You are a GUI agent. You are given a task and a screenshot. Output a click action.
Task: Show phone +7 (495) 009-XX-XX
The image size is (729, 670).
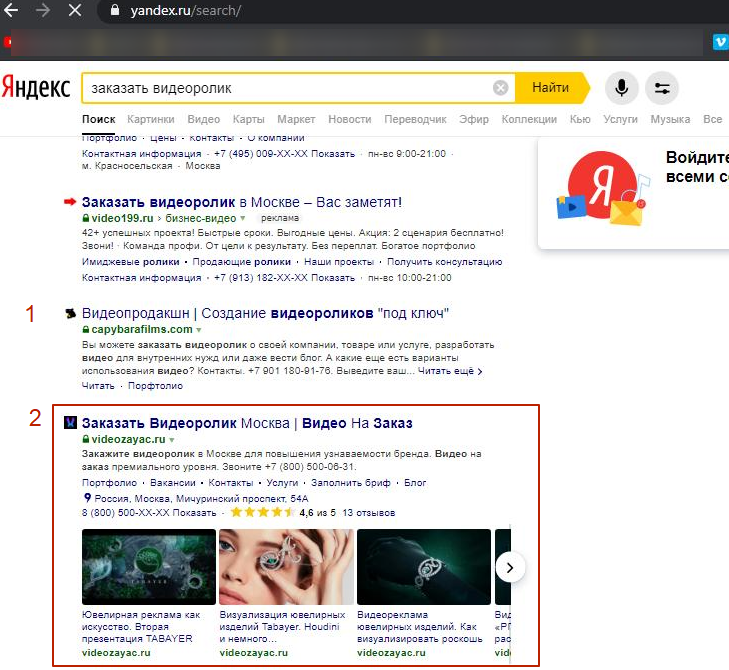pos(285,154)
